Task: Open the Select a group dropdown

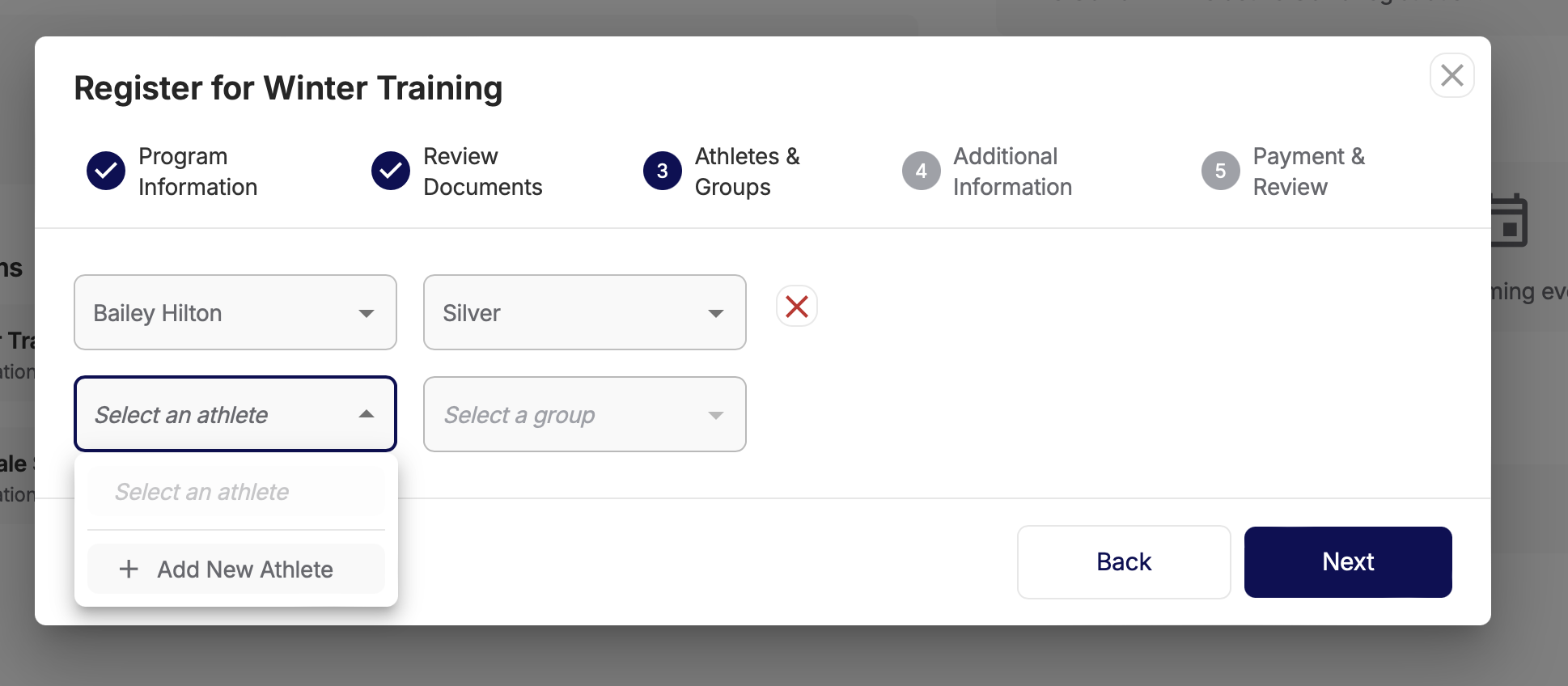Action: (x=585, y=414)
